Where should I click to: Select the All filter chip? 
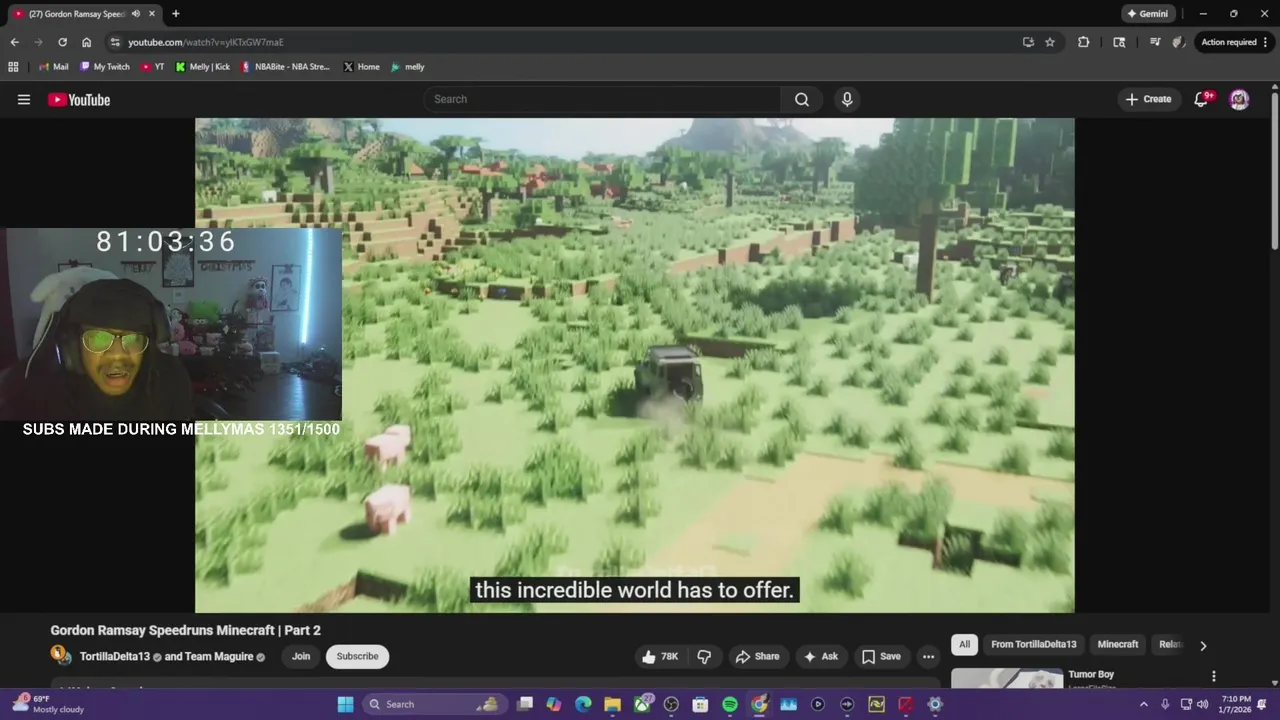pyautogui.click(x=964, y=645)
